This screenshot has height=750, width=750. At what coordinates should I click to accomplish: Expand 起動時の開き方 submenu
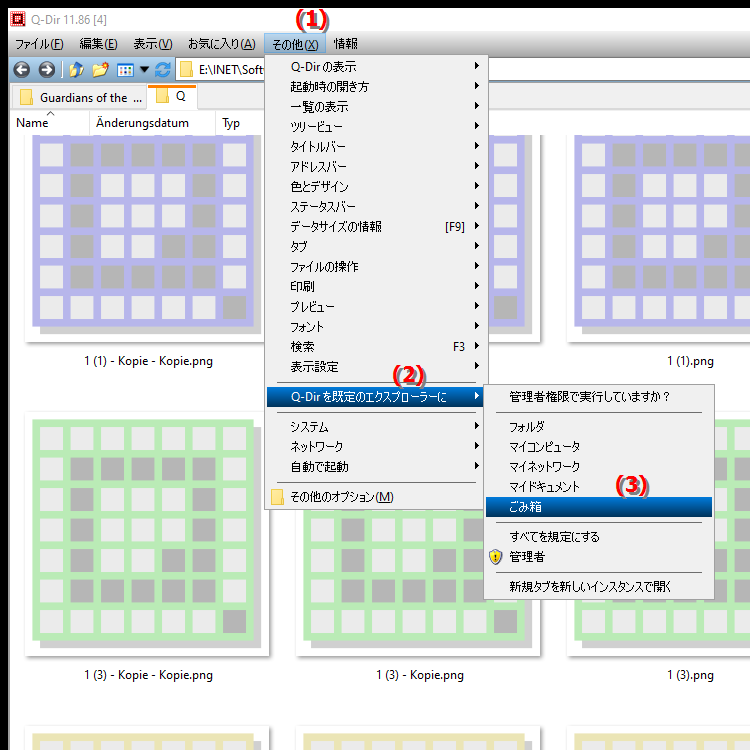coord(377,87)
